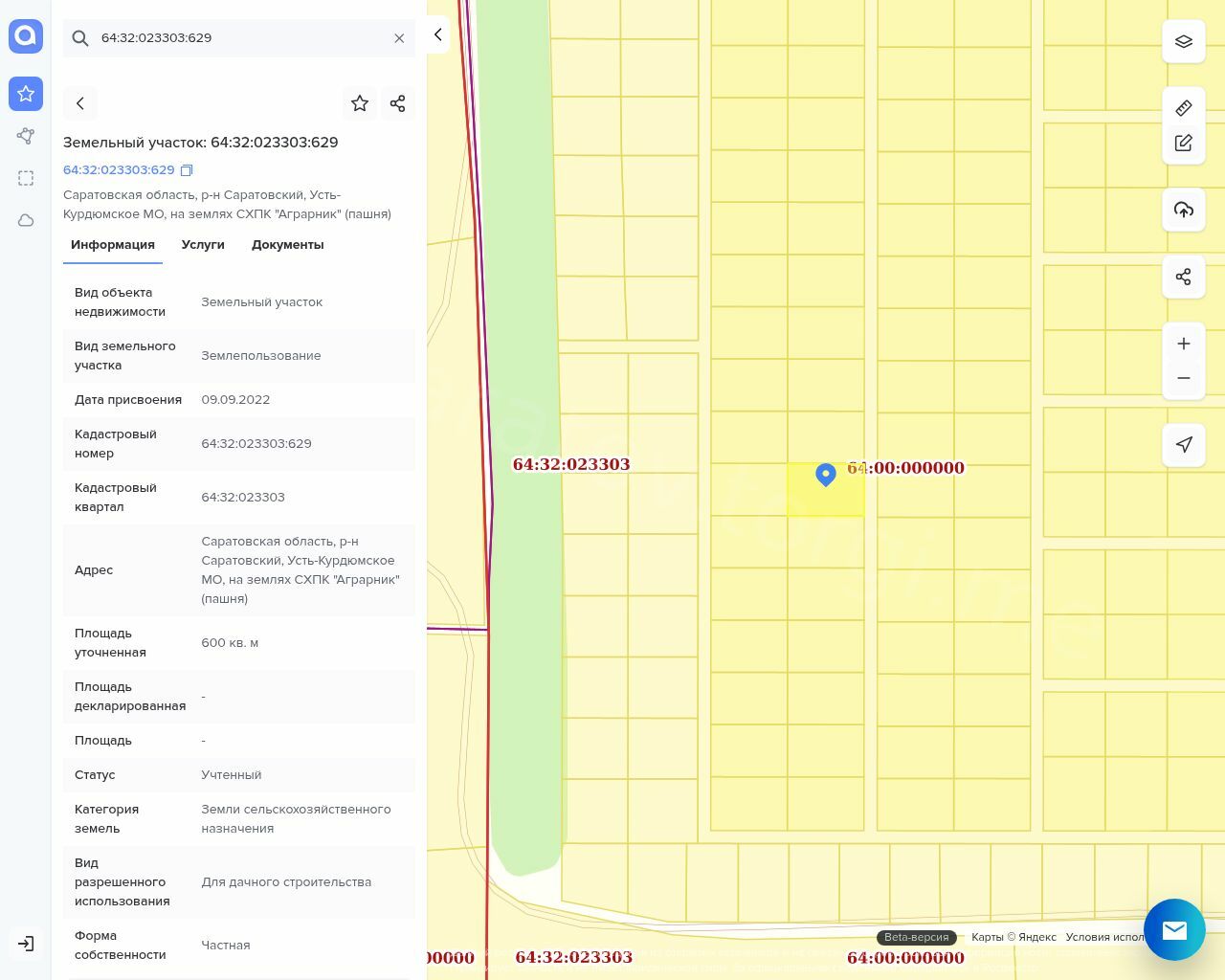Collapse the left information panel
This screenshot has height=980, width=1225.
438,34
